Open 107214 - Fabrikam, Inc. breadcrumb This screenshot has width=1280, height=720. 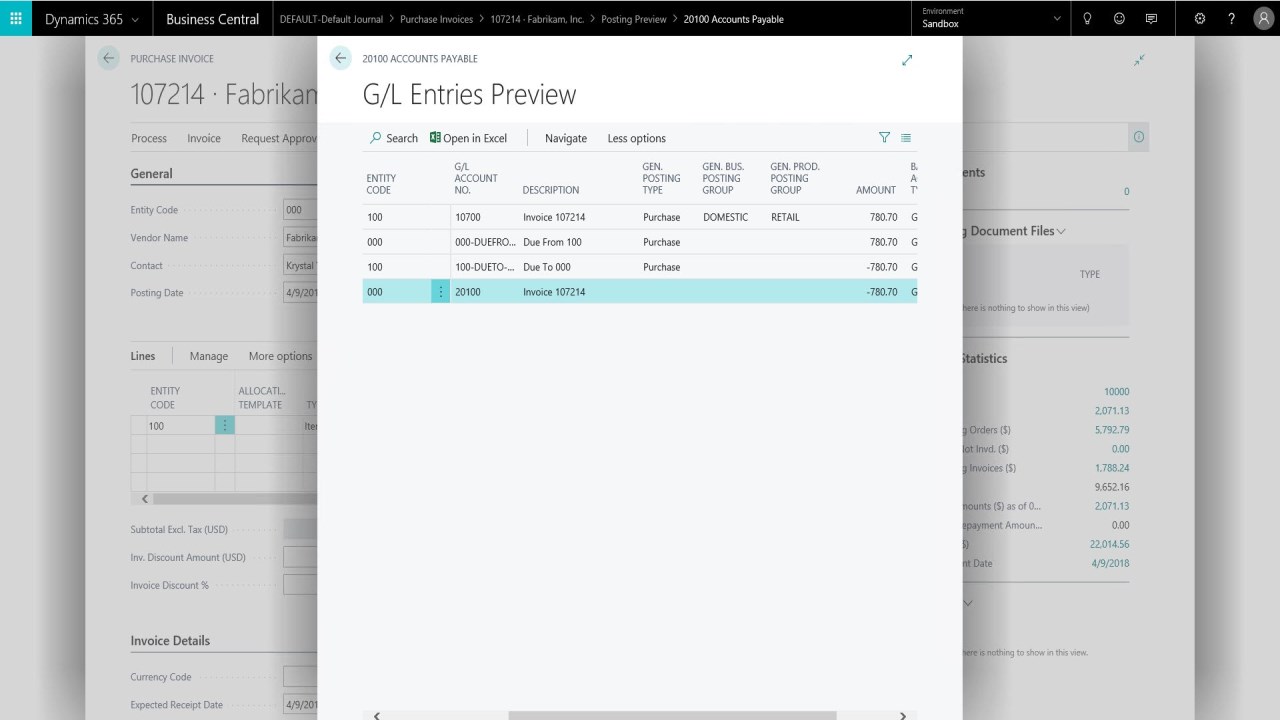pos(537,19)
